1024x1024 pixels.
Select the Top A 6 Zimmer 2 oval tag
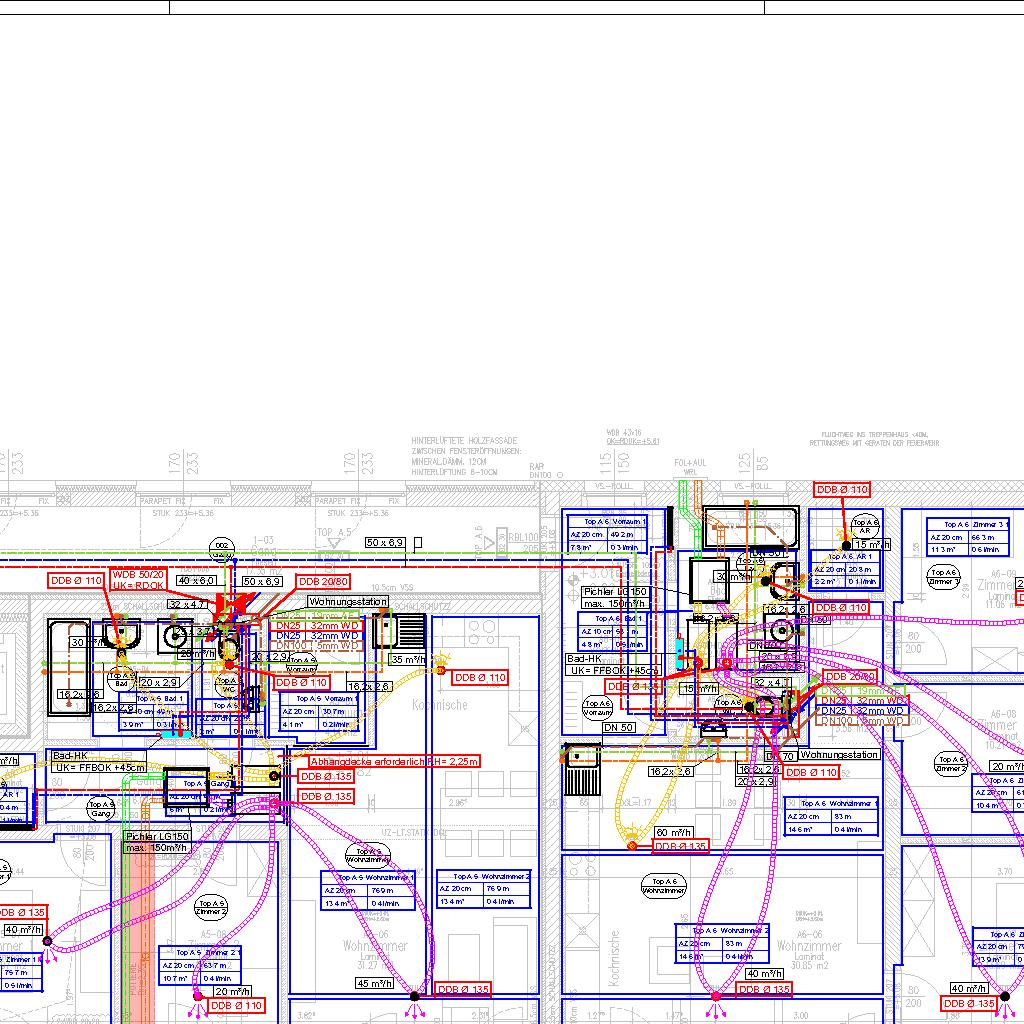tap(951, 767)
